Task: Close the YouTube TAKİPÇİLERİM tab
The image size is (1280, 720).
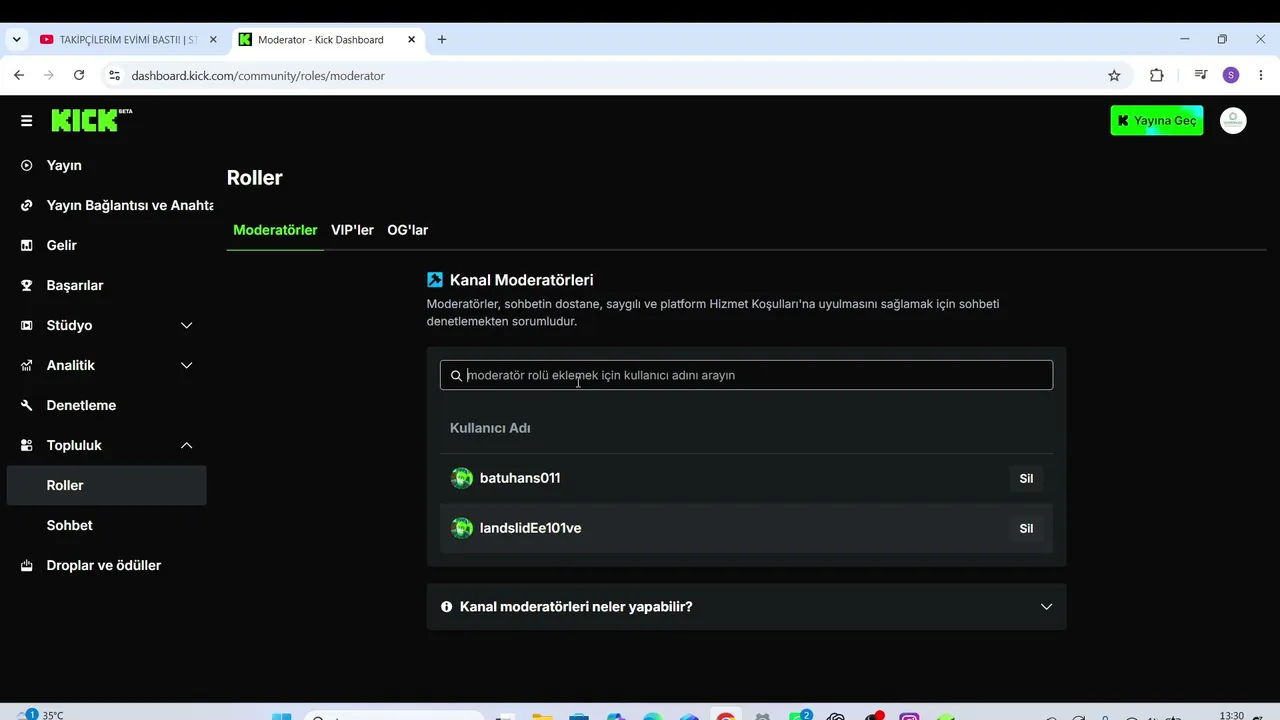Action: click(x=212, y=40)
